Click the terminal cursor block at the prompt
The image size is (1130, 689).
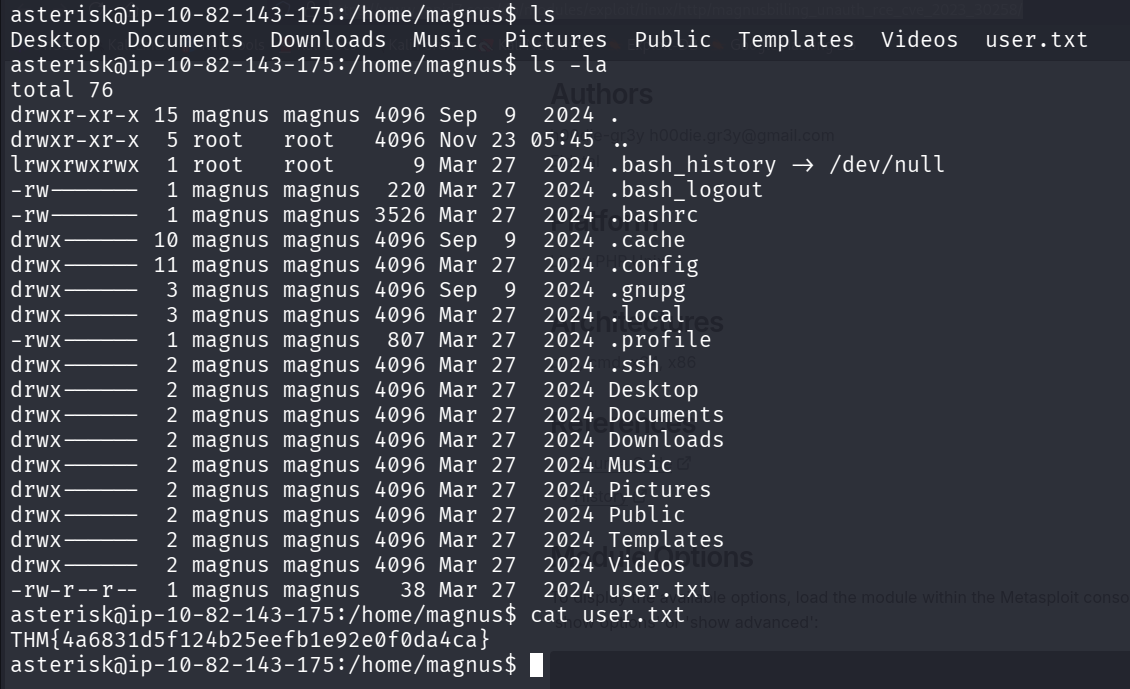[537, 665]
